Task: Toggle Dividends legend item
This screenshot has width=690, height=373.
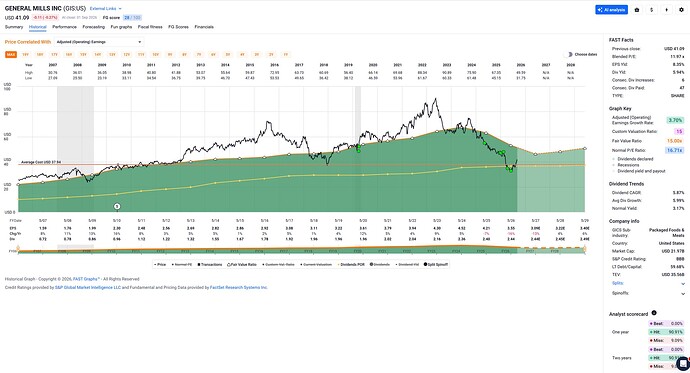Action: [380, 265]
